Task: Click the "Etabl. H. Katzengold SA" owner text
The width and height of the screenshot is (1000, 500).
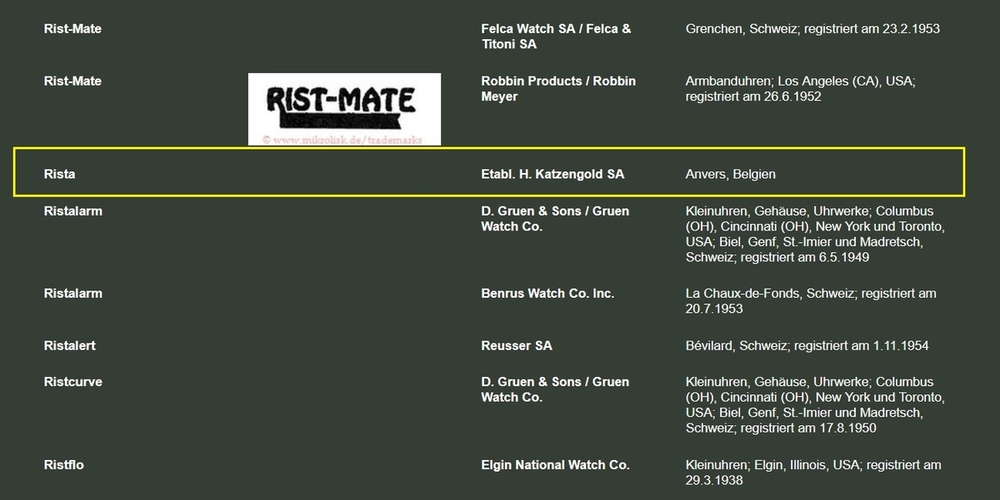Action: coord(552,174)
